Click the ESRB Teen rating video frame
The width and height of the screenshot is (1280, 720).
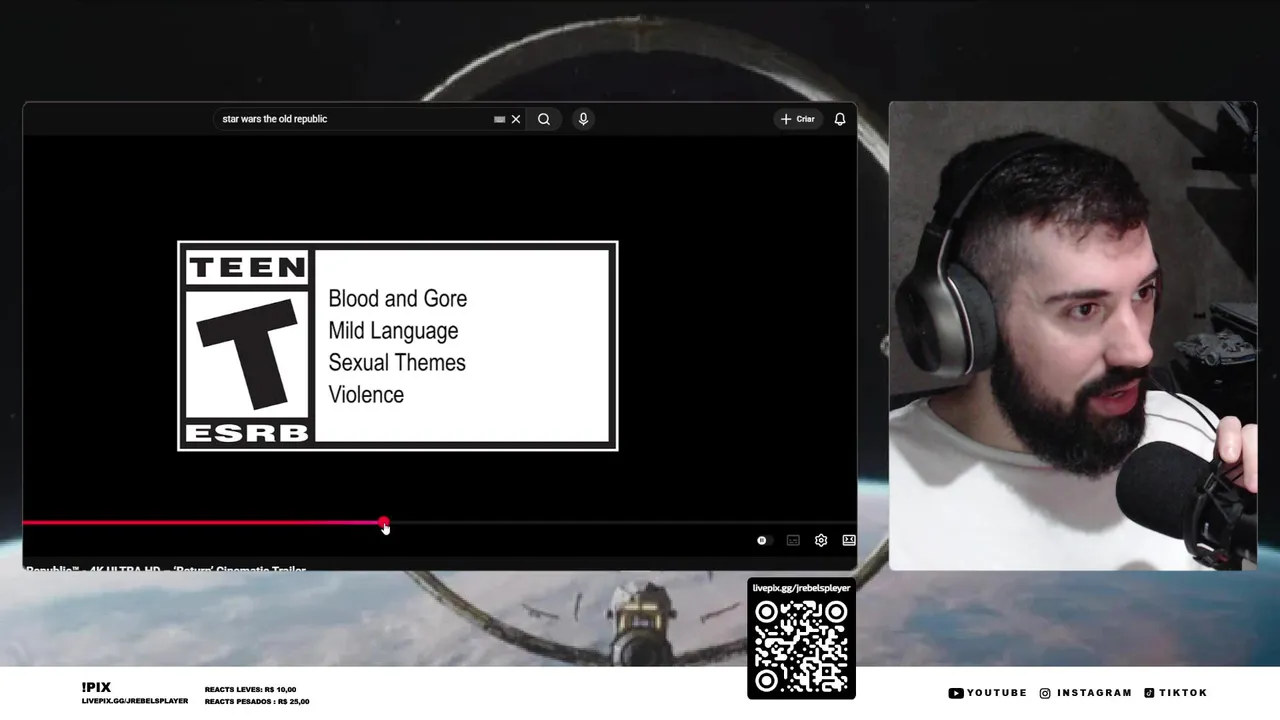tap(398, 346)
